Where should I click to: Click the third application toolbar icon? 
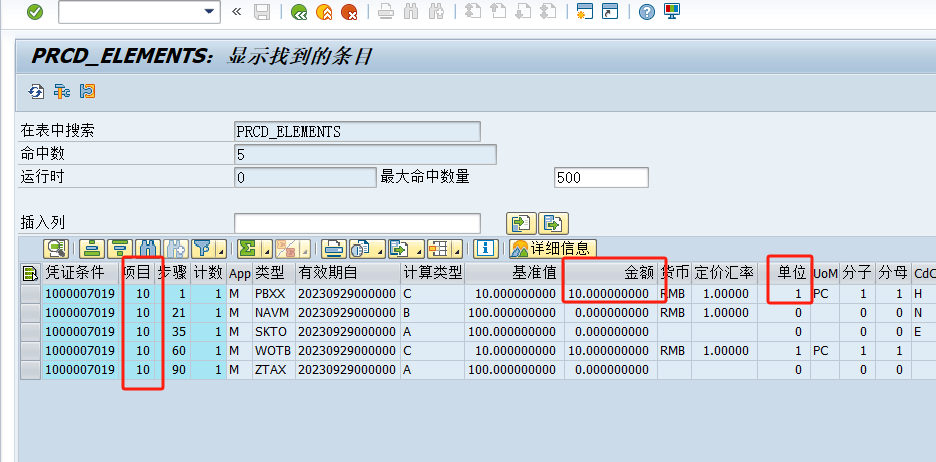(88, 91)
